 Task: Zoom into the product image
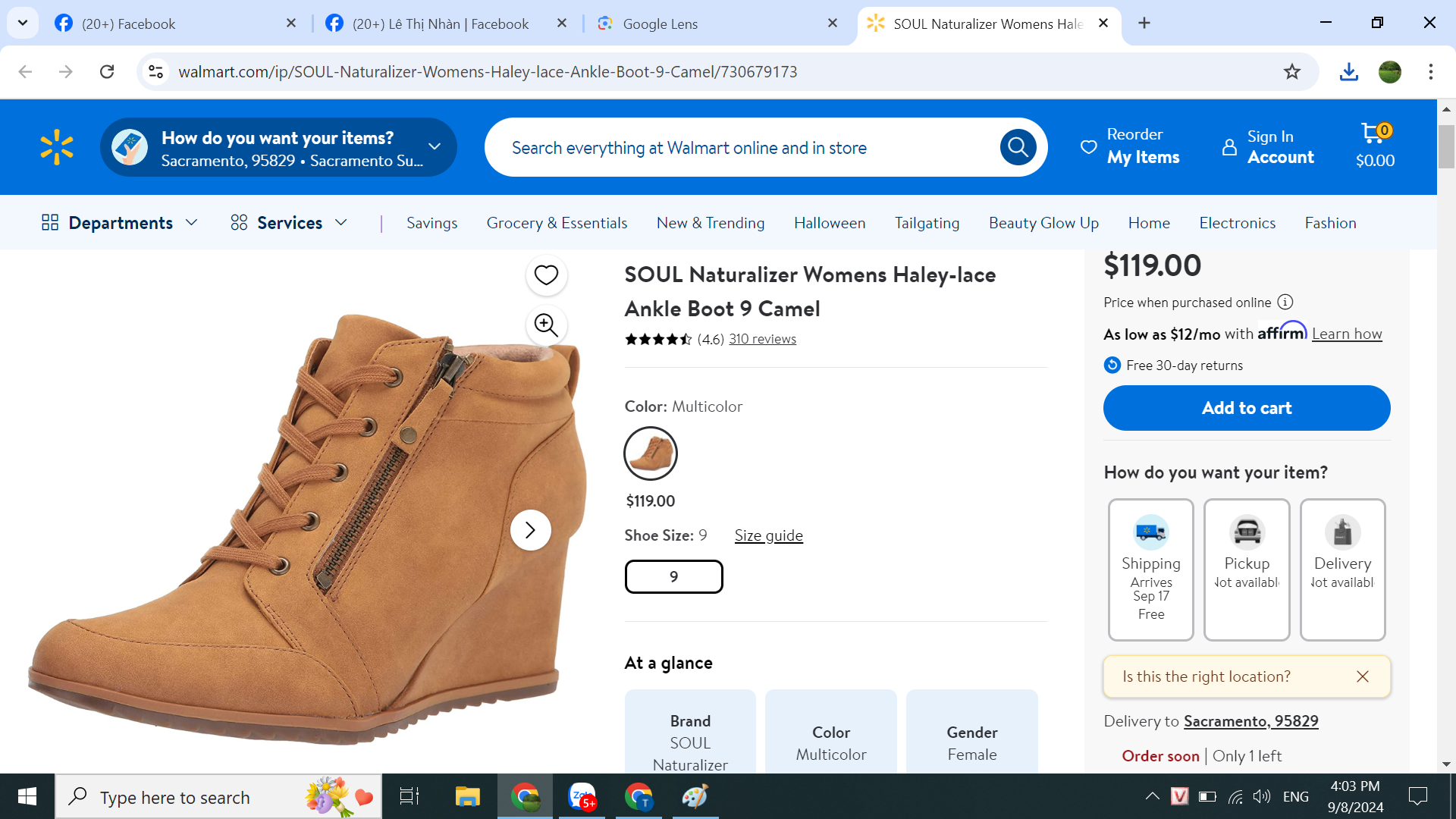[x=546, y=325]
